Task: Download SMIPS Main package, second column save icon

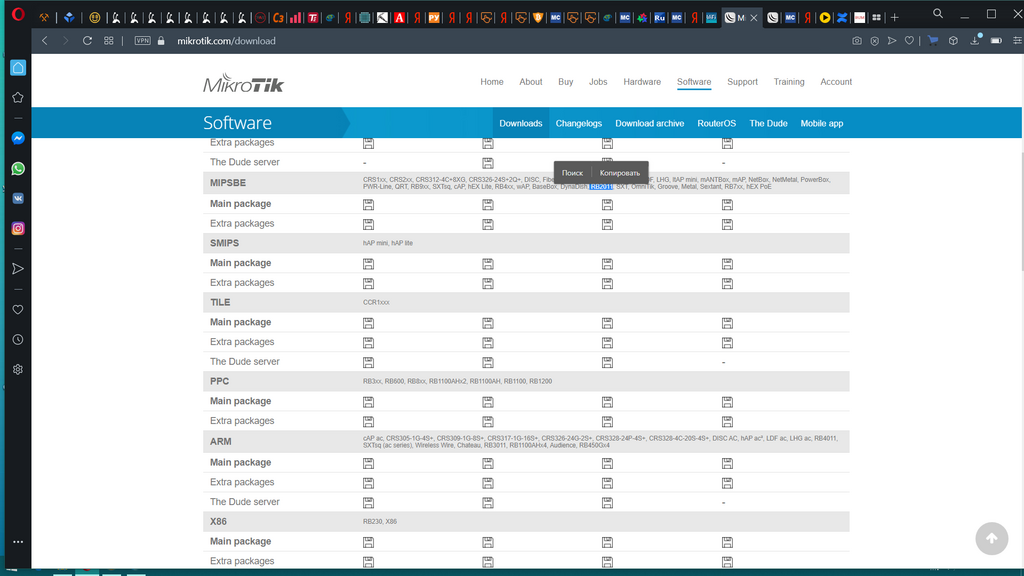Action: click(x=488, y=264)
